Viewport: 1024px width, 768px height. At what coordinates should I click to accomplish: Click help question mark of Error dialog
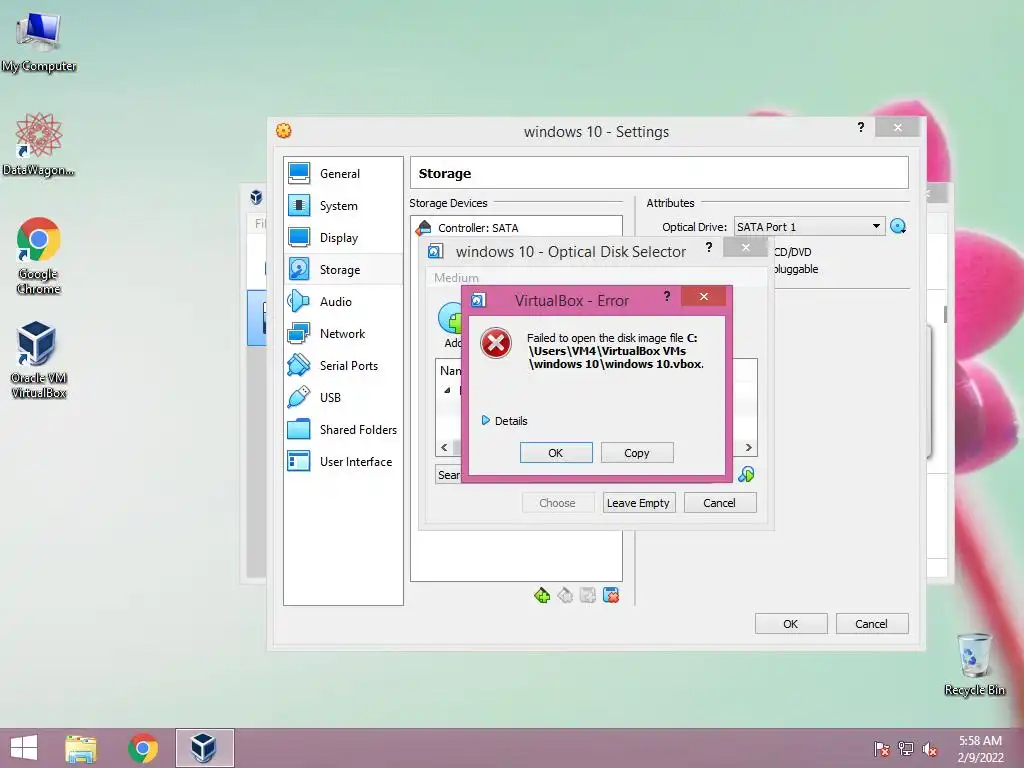pyautogui.click(x=667, y=296)
